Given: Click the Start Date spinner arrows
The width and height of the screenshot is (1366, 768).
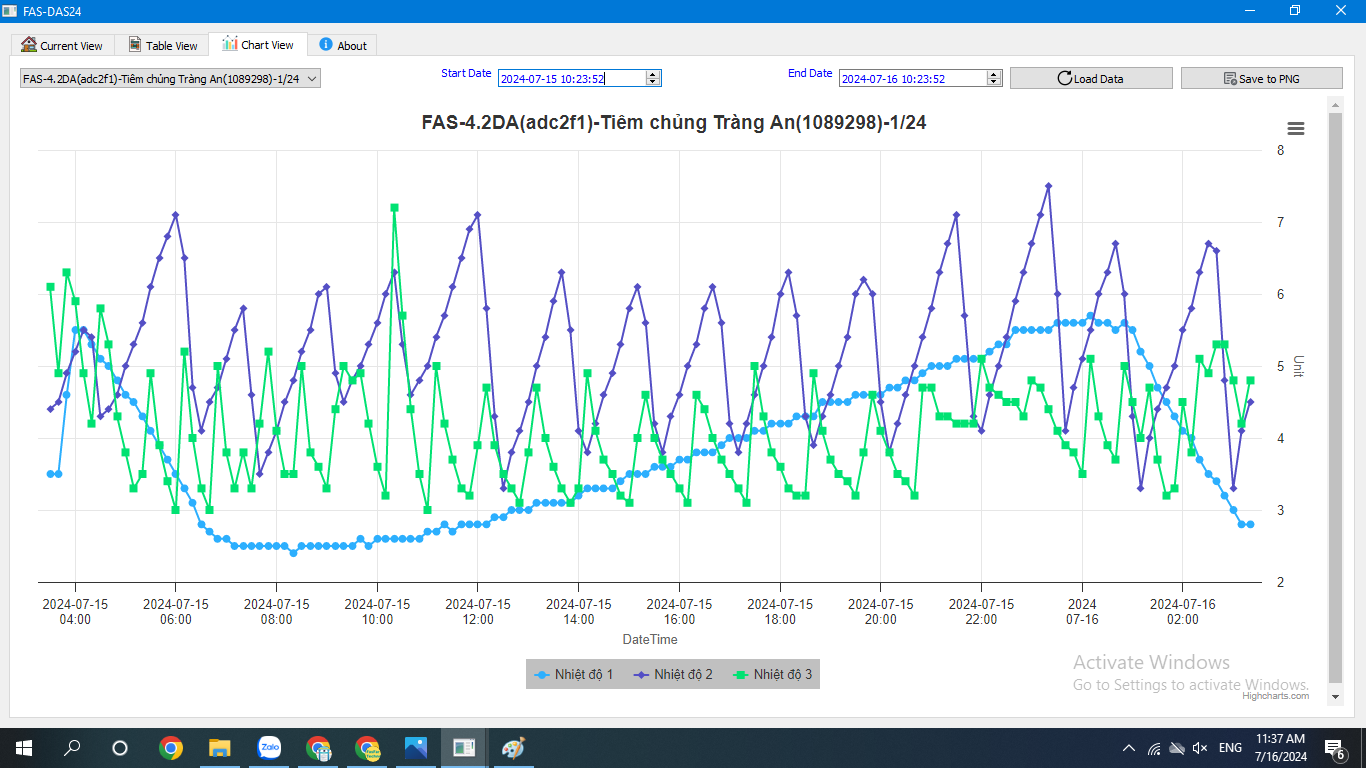Looking at the screenshot, I should click(x=653, y=78).
